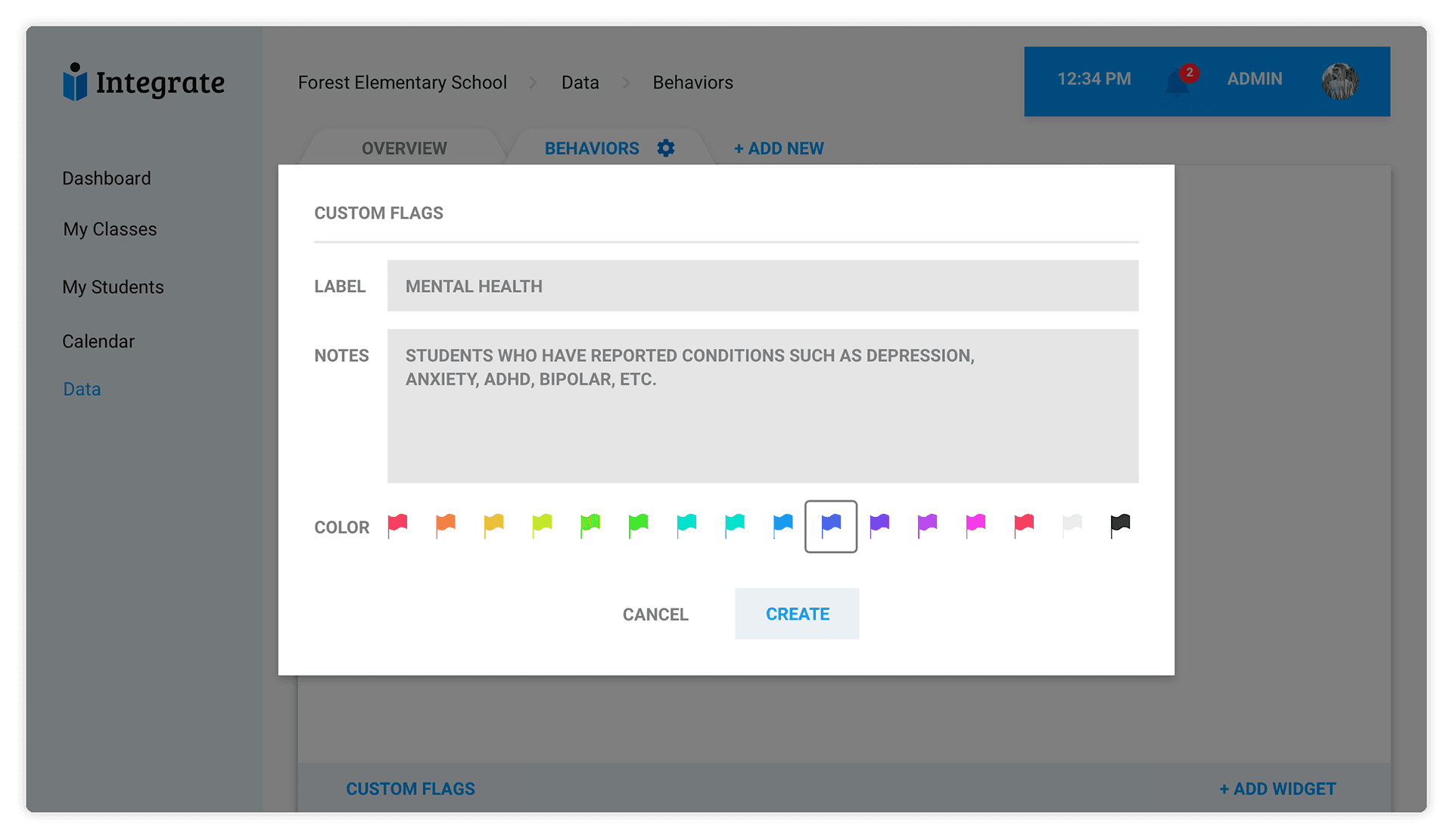Select the orange flag color
This screenshot has width=1453, height=840.
tap(446, 525)
